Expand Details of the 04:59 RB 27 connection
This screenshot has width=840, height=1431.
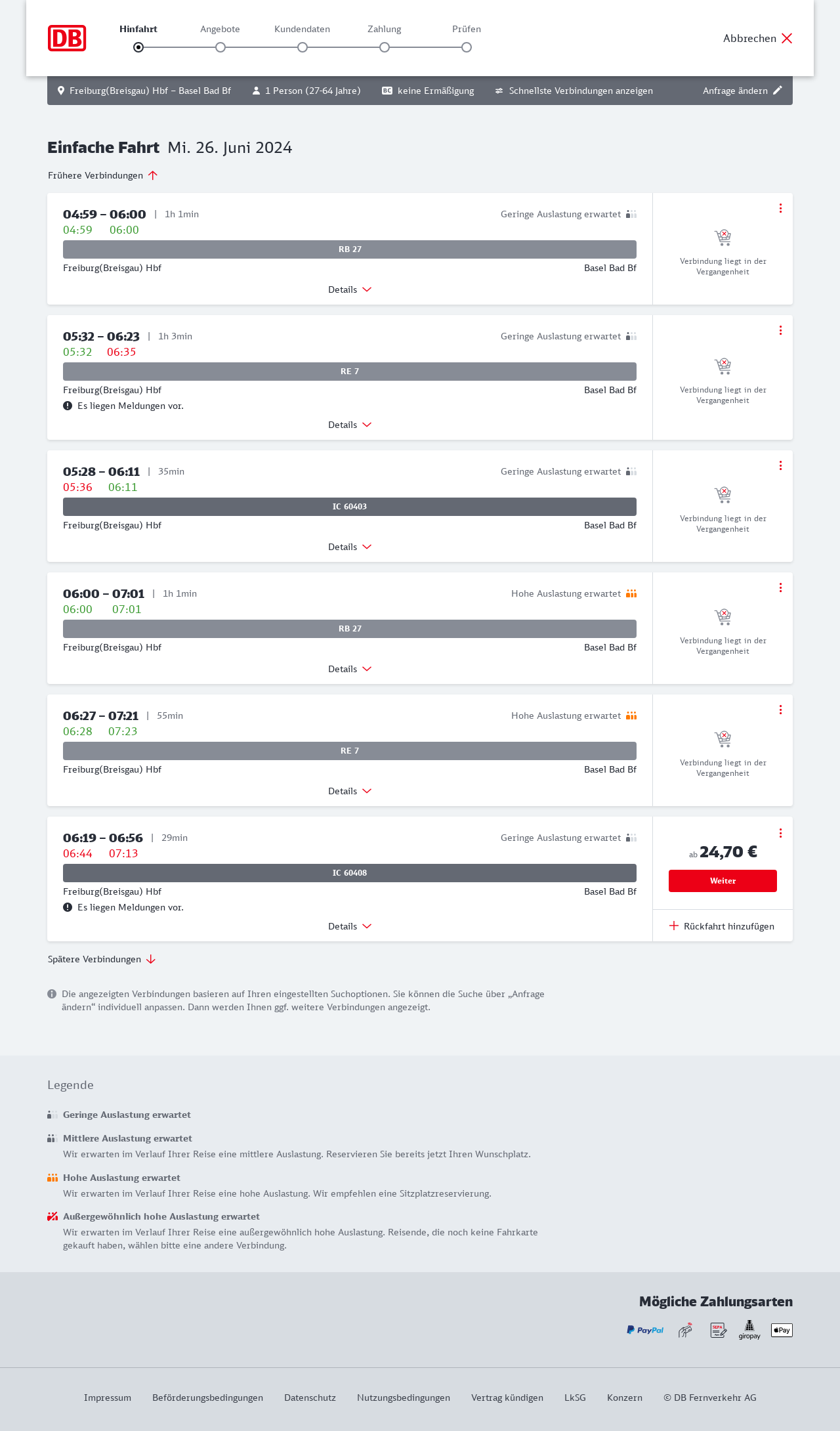pos(350,289)
